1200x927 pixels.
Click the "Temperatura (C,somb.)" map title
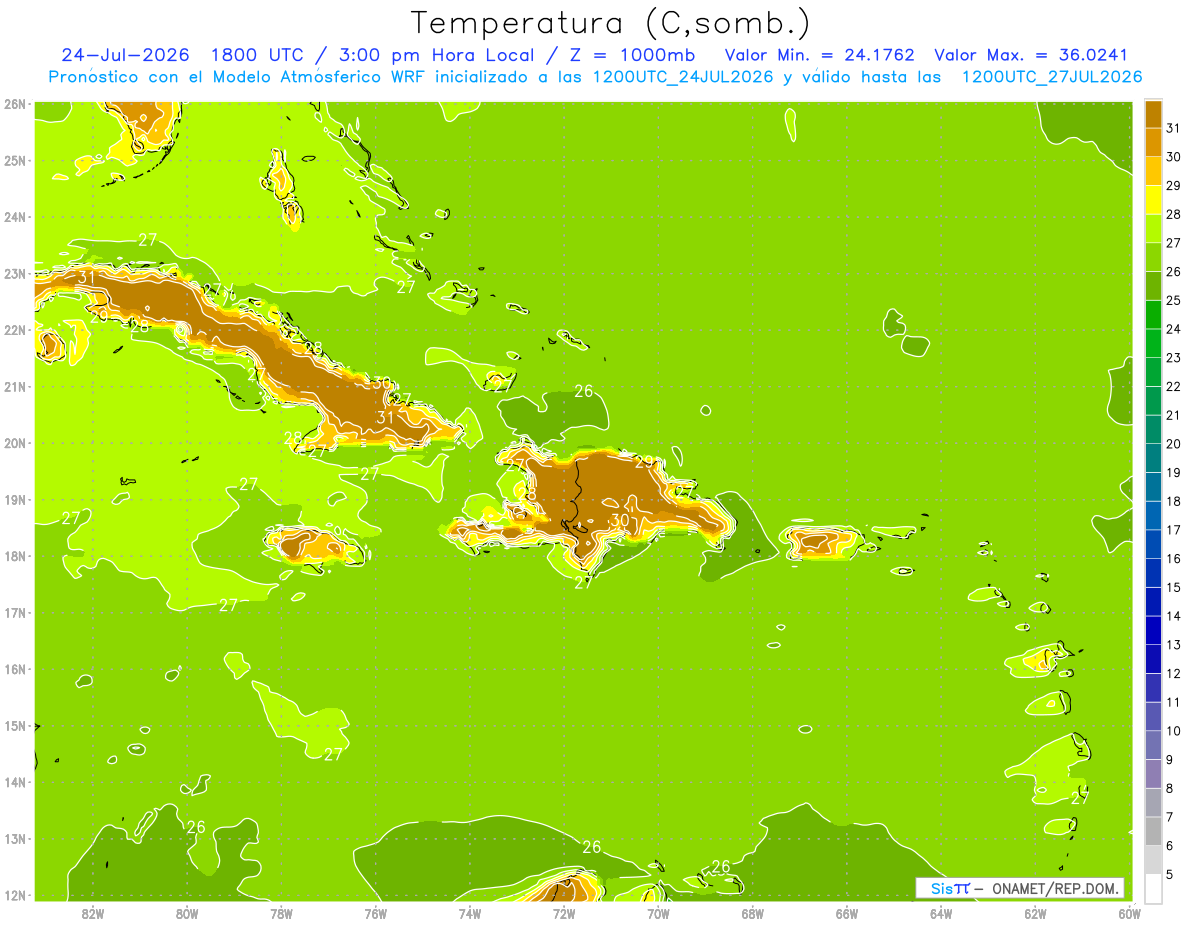coord(611,23)
